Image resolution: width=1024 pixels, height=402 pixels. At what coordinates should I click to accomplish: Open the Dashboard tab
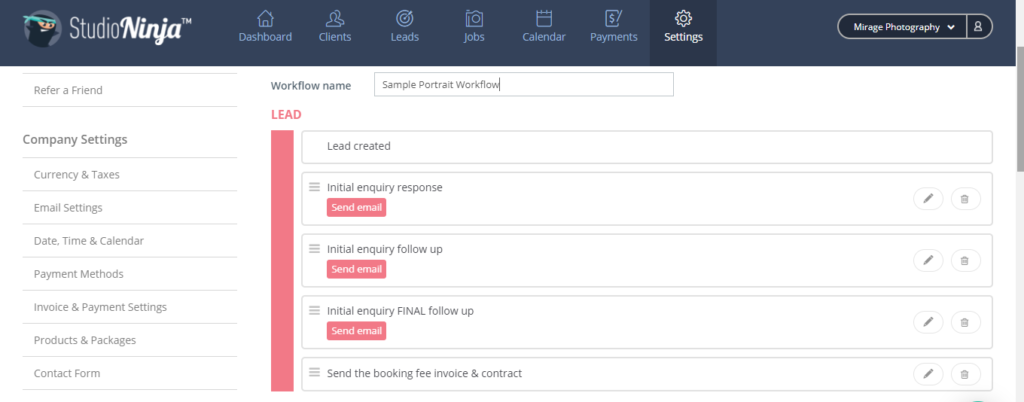[265, 27]
